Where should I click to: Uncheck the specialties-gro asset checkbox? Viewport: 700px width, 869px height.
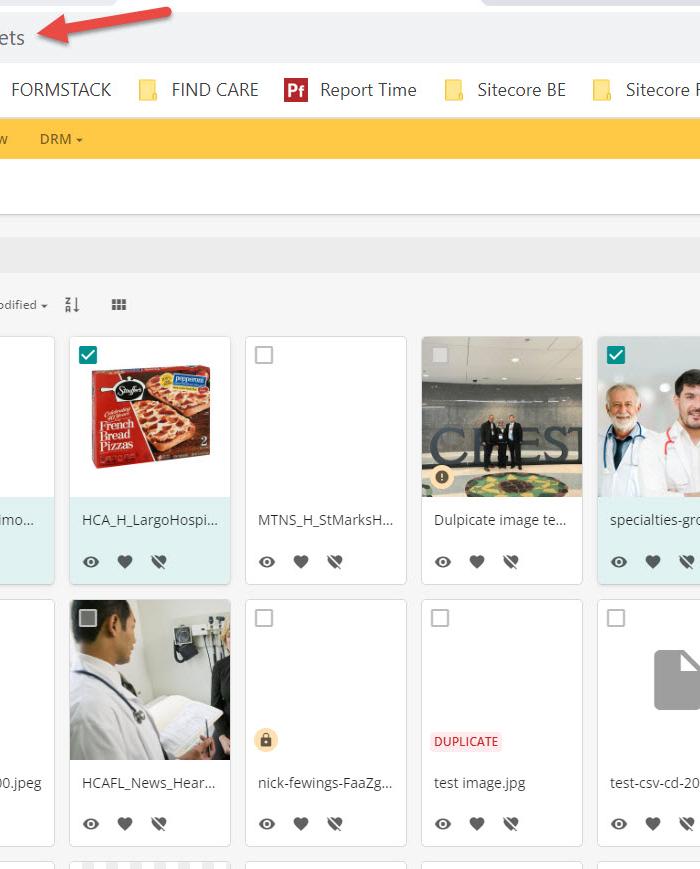click(616, 355)
